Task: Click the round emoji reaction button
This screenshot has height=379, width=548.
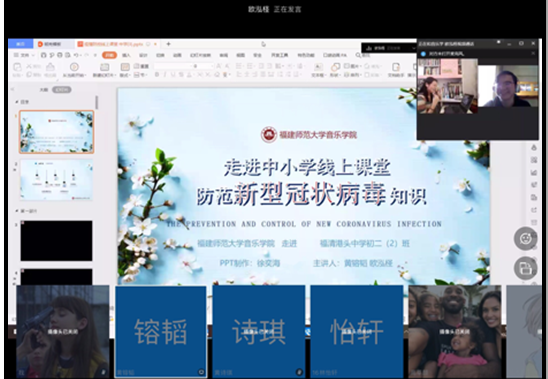Action: (525, 238)
